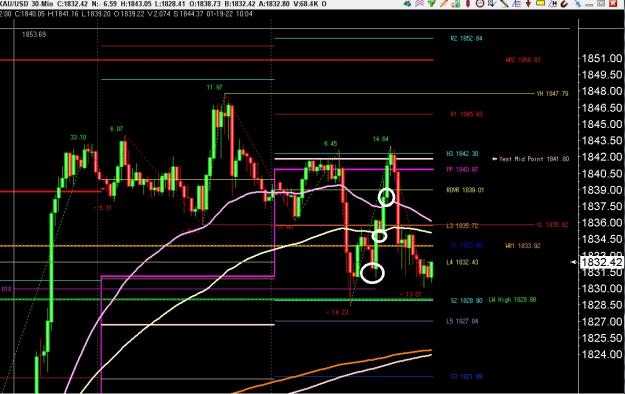Screen dimensions: 625x394
Task: Click the purple stacked chevrons icon
Action: (x=419, y=4)
